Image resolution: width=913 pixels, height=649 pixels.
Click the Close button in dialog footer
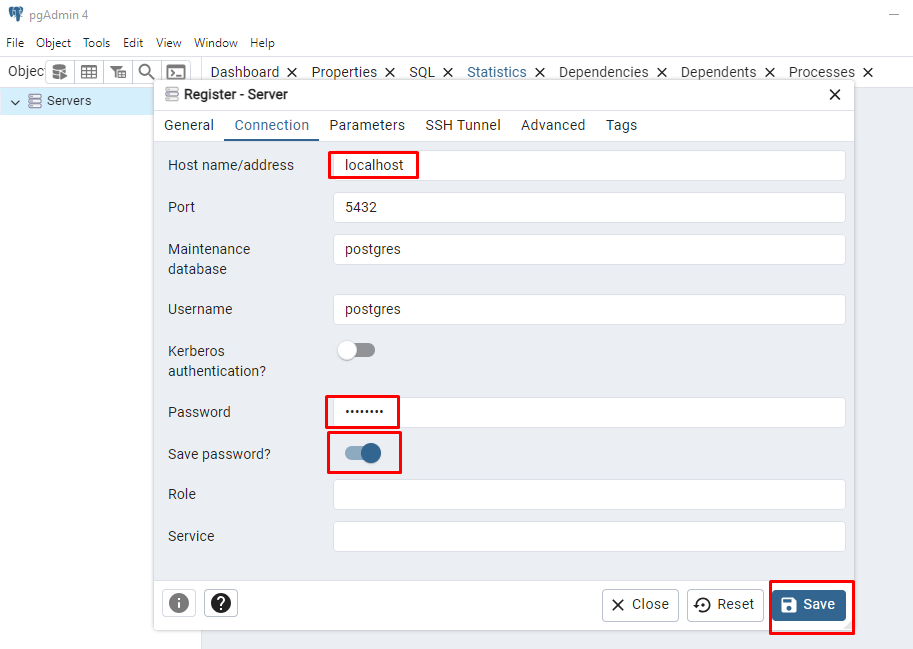pos(640,605)
